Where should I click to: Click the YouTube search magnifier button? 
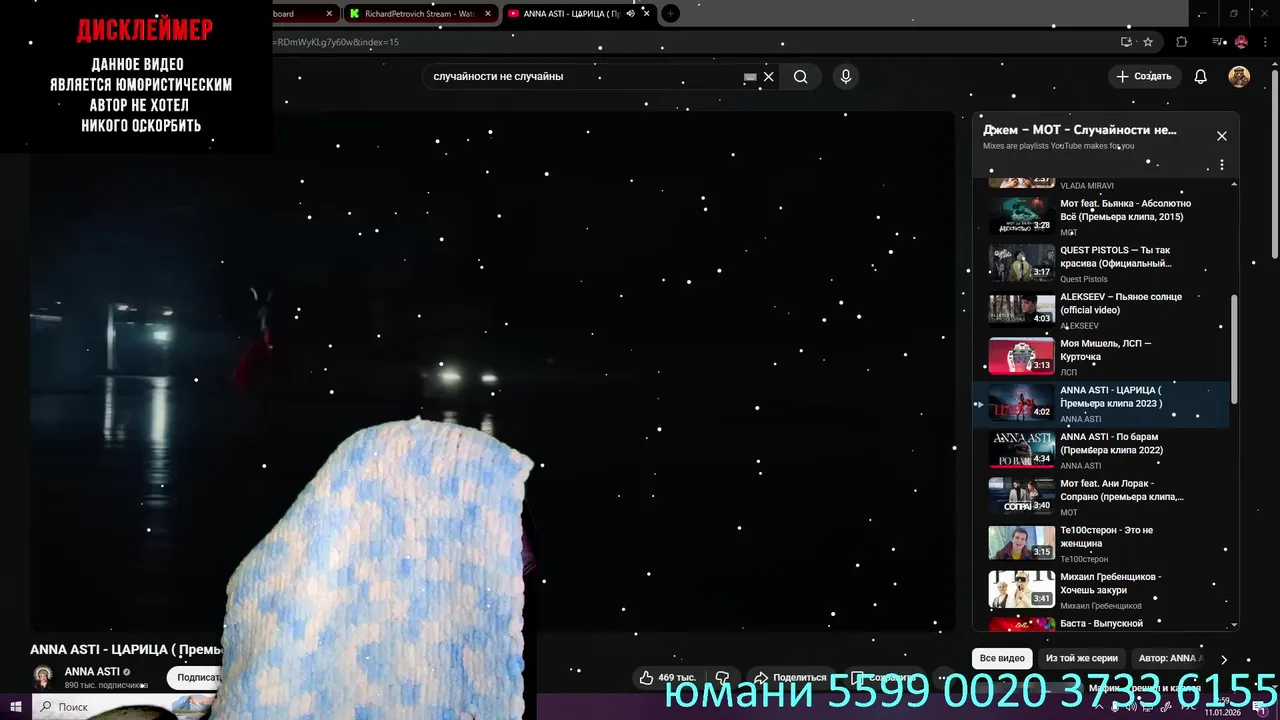[800, 77]
